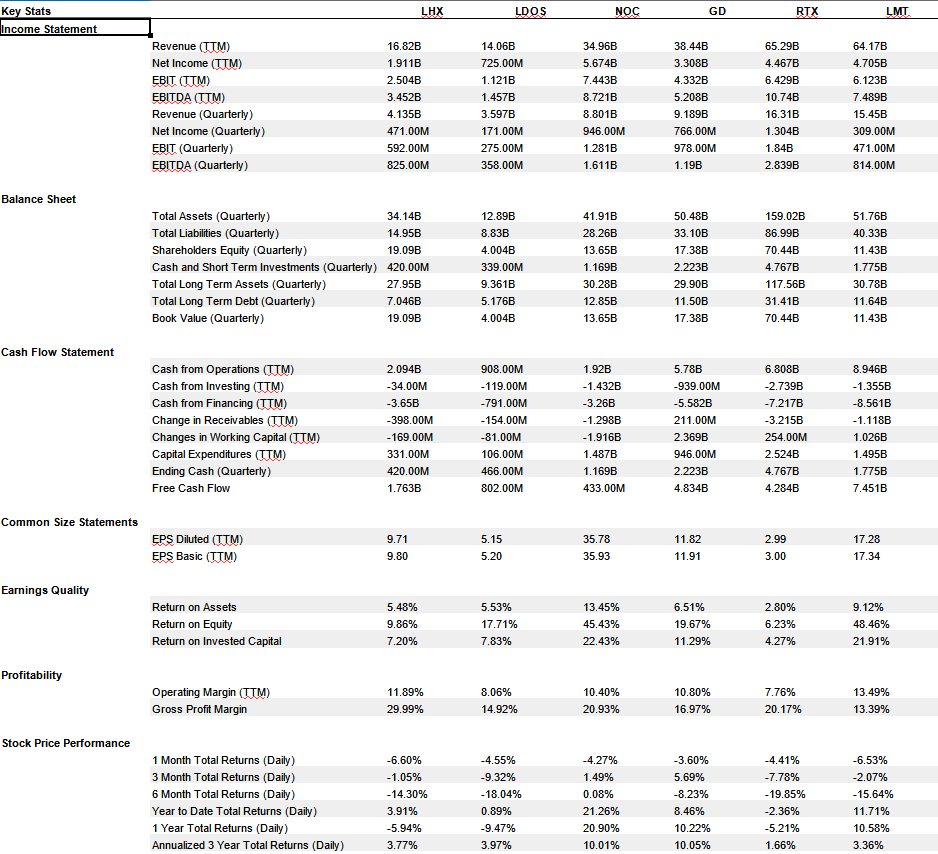Click the Gross Profit Margin label

click(x=199, y=709)
